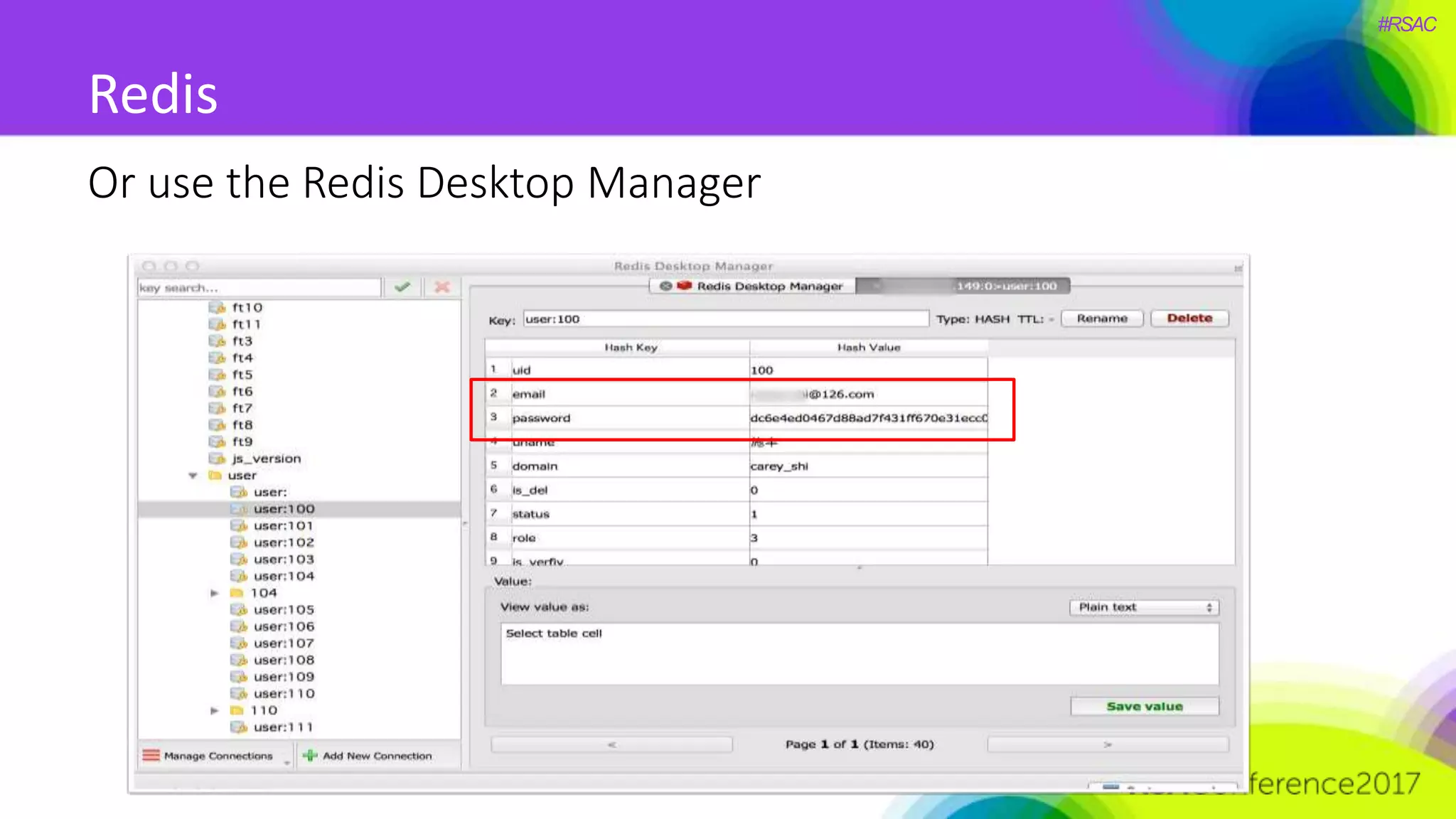The height and width of the screenshot is (819, 1456).
Task: Select user:108 in the key tree
Action: pyautogui.click(x=284, y=660)
